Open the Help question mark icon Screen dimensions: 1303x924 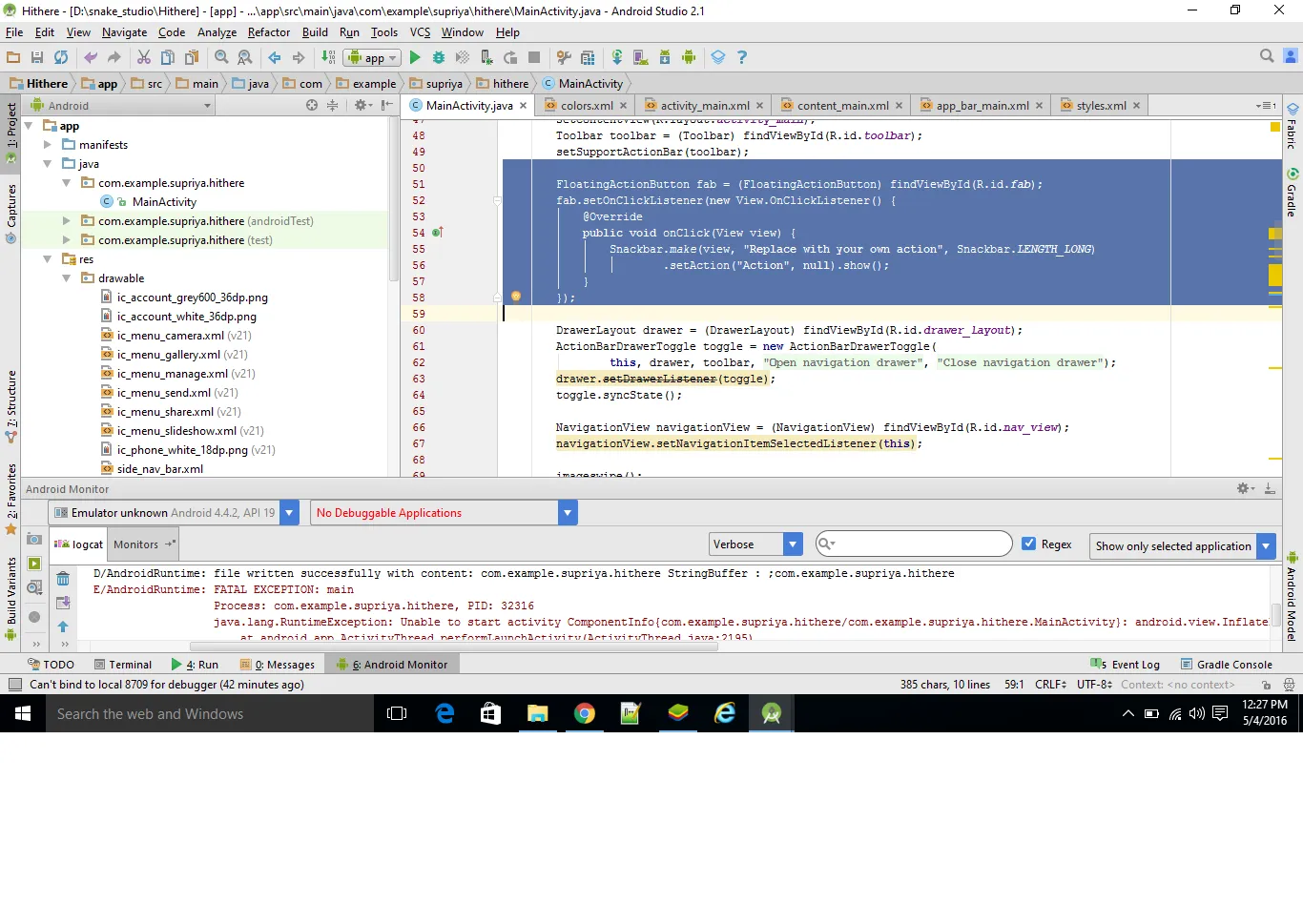click(x=742, y=57)
